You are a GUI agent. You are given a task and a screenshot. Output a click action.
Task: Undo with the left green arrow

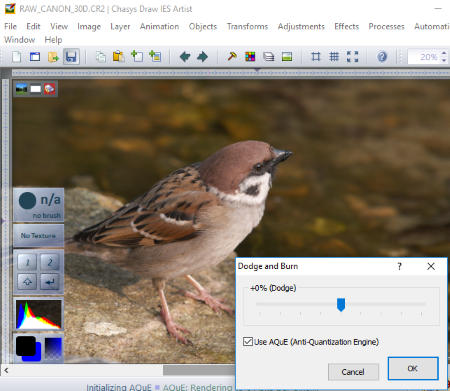pyautogui.click(x=185, y=57)
